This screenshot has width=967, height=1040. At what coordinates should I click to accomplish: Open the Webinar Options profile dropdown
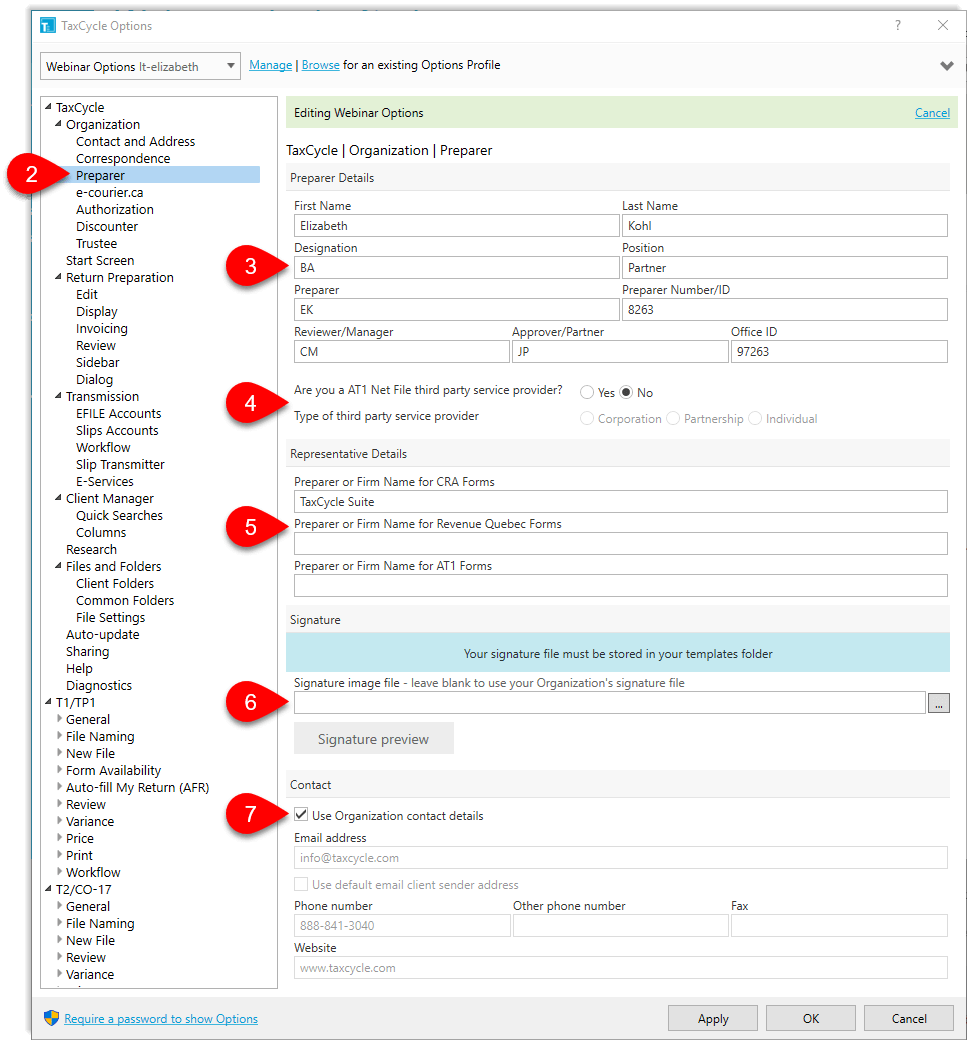coord(140,66)
